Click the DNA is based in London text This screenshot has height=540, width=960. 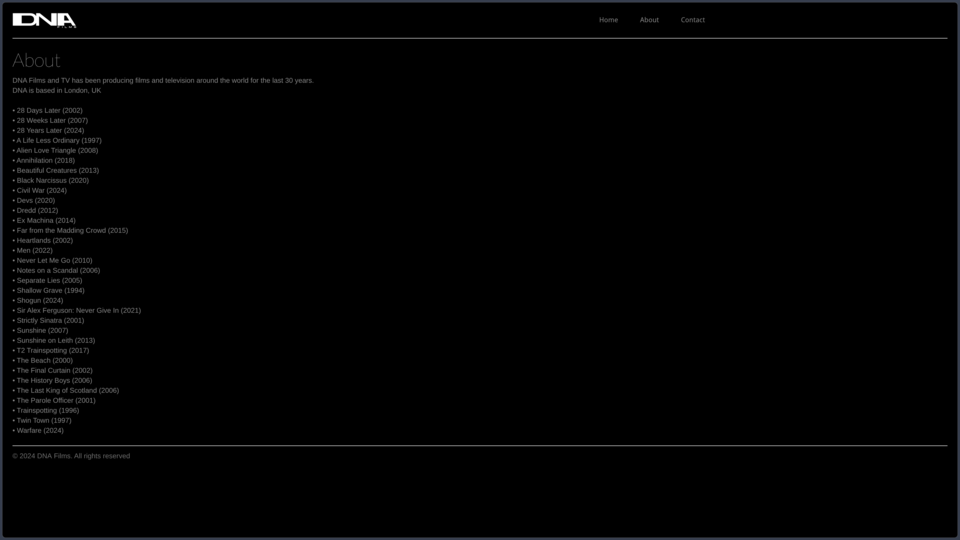click(57, 91)
